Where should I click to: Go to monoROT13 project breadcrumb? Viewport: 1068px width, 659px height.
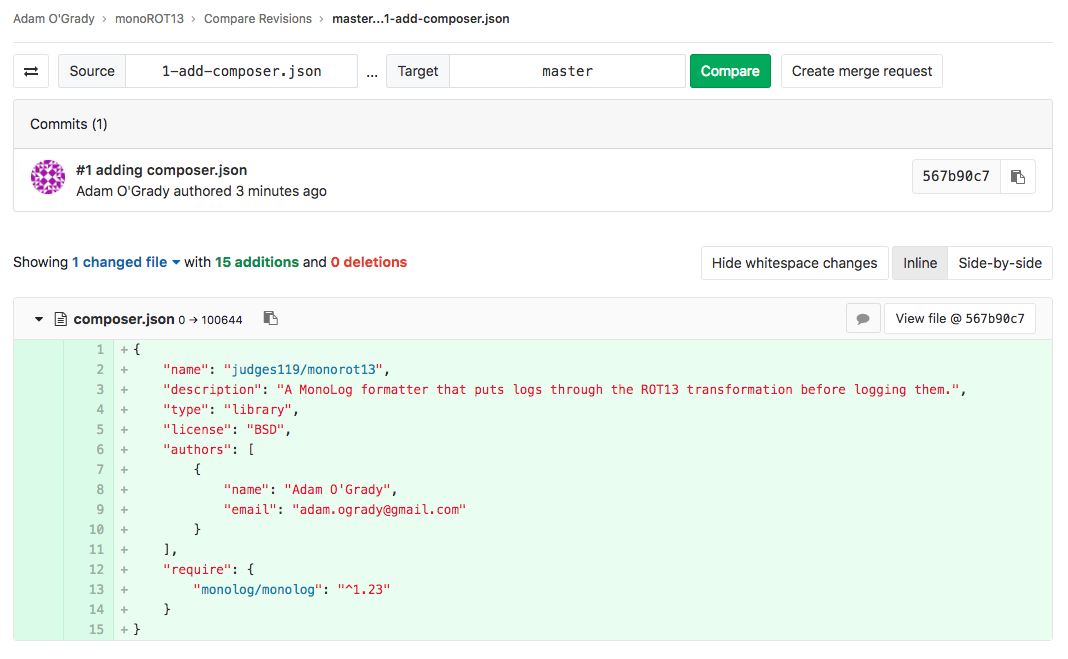[149, 18]
